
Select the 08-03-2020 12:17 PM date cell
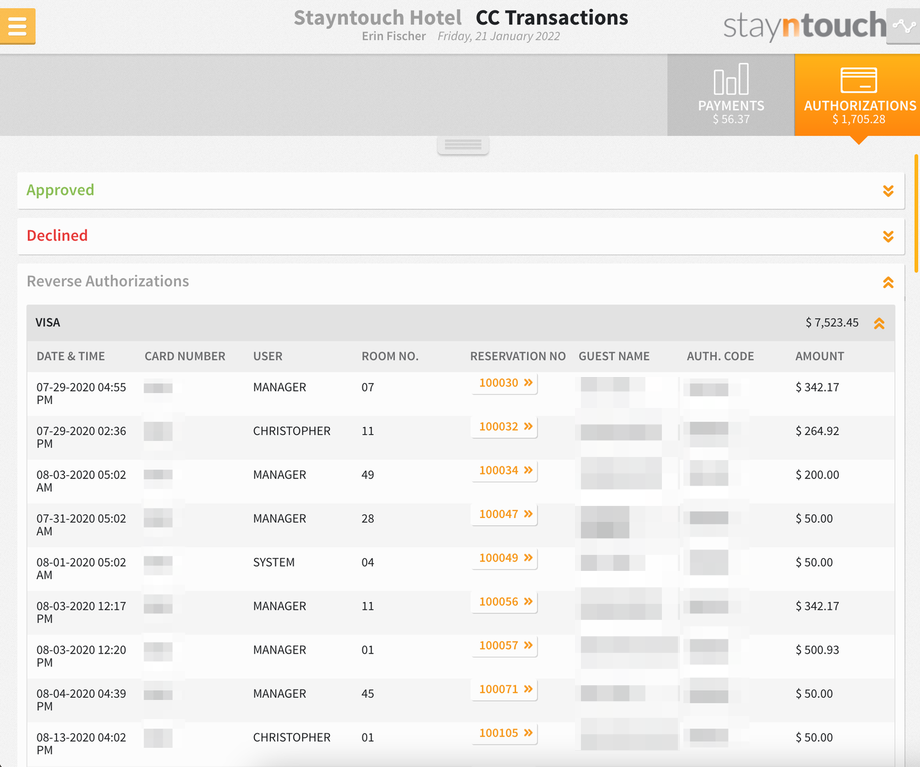pyautogui.click(x=81, y=613)
